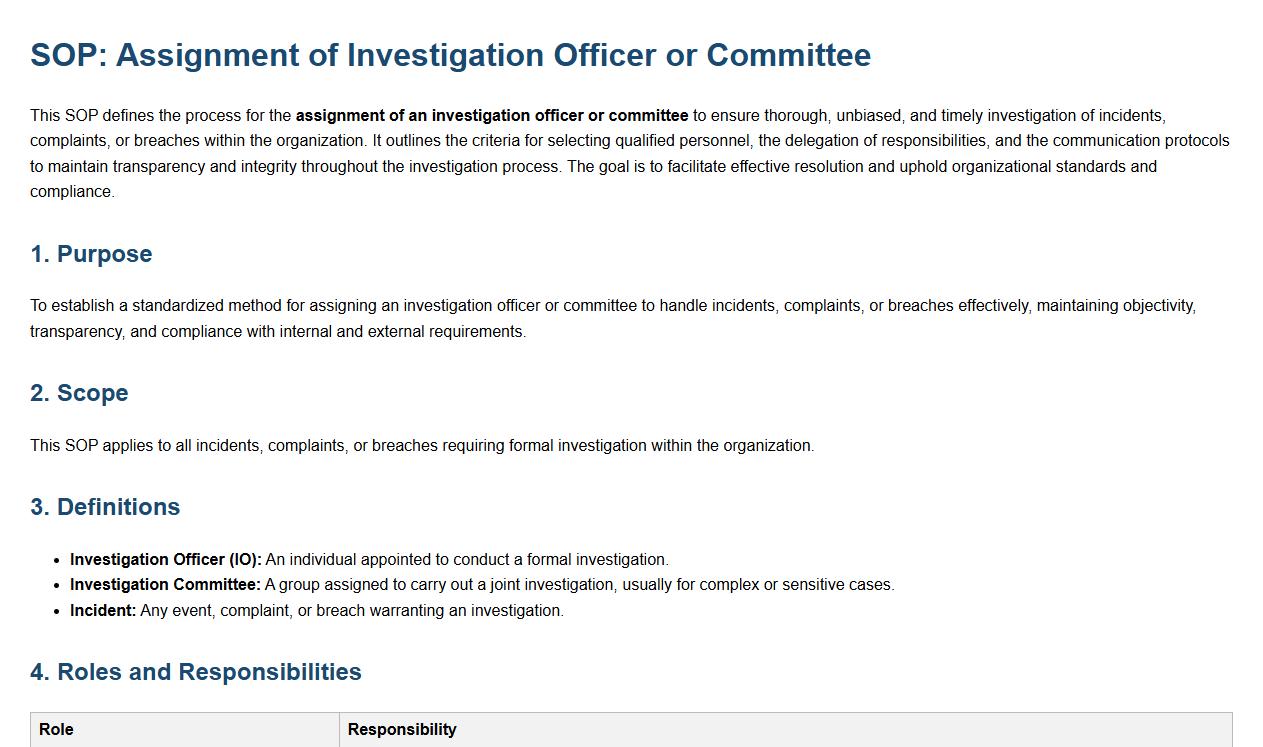1263x747 pixels.
Task: Click the "Responsibility" table column header
Action: 402,730
